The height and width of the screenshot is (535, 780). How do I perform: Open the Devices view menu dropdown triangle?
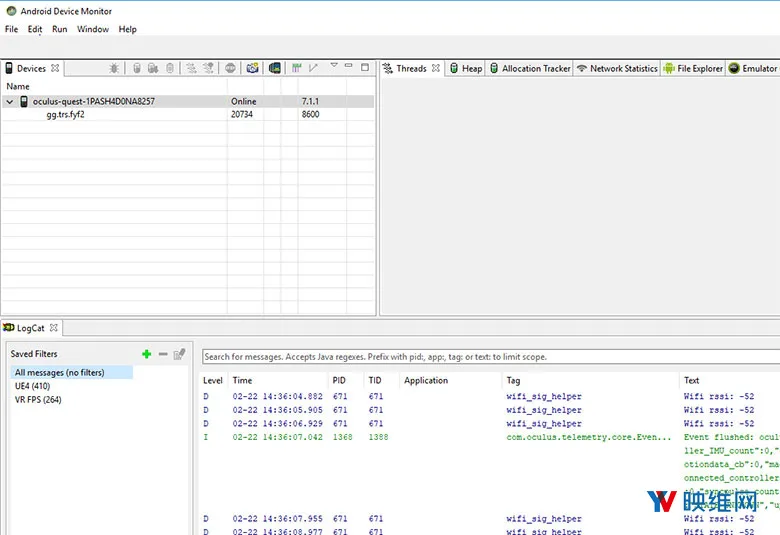pyautogui.click(x=334, y=65)
